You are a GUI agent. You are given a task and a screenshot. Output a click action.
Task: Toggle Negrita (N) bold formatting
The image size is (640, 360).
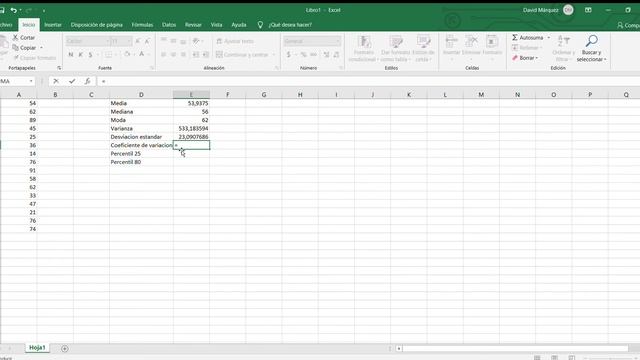tap(71, 54)
